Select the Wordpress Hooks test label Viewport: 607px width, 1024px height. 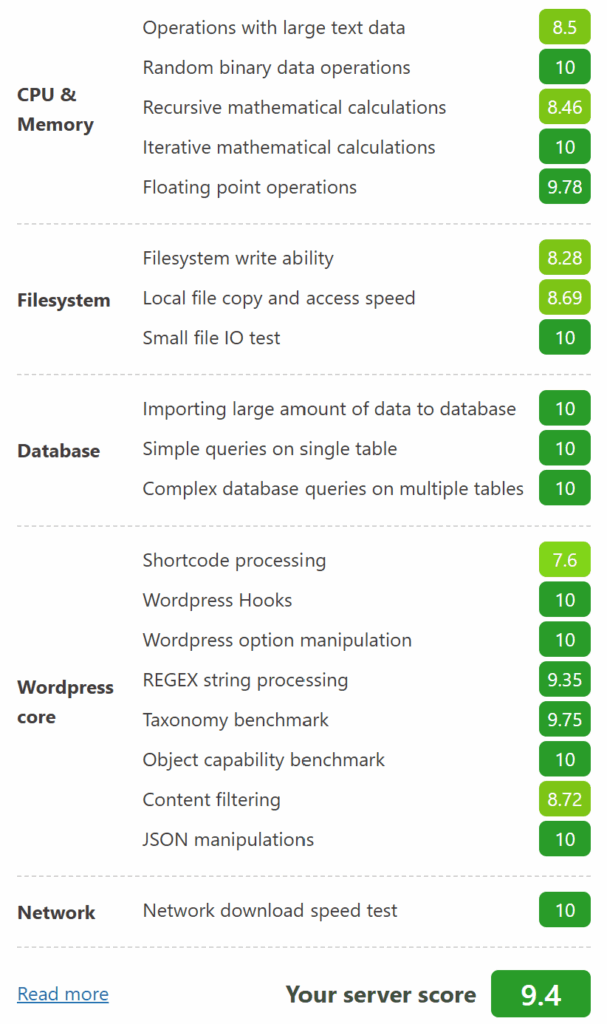tap(217, 600)
